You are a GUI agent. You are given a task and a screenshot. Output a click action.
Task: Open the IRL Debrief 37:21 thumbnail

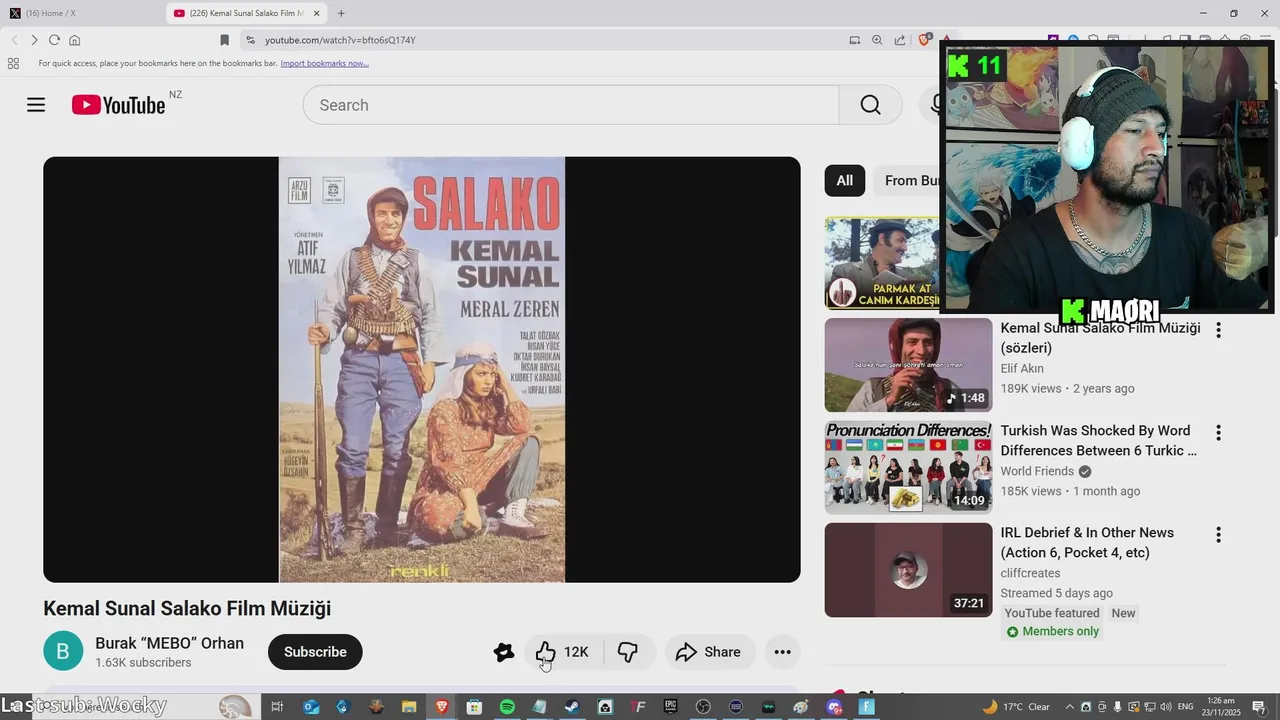[x=908, y=570]
